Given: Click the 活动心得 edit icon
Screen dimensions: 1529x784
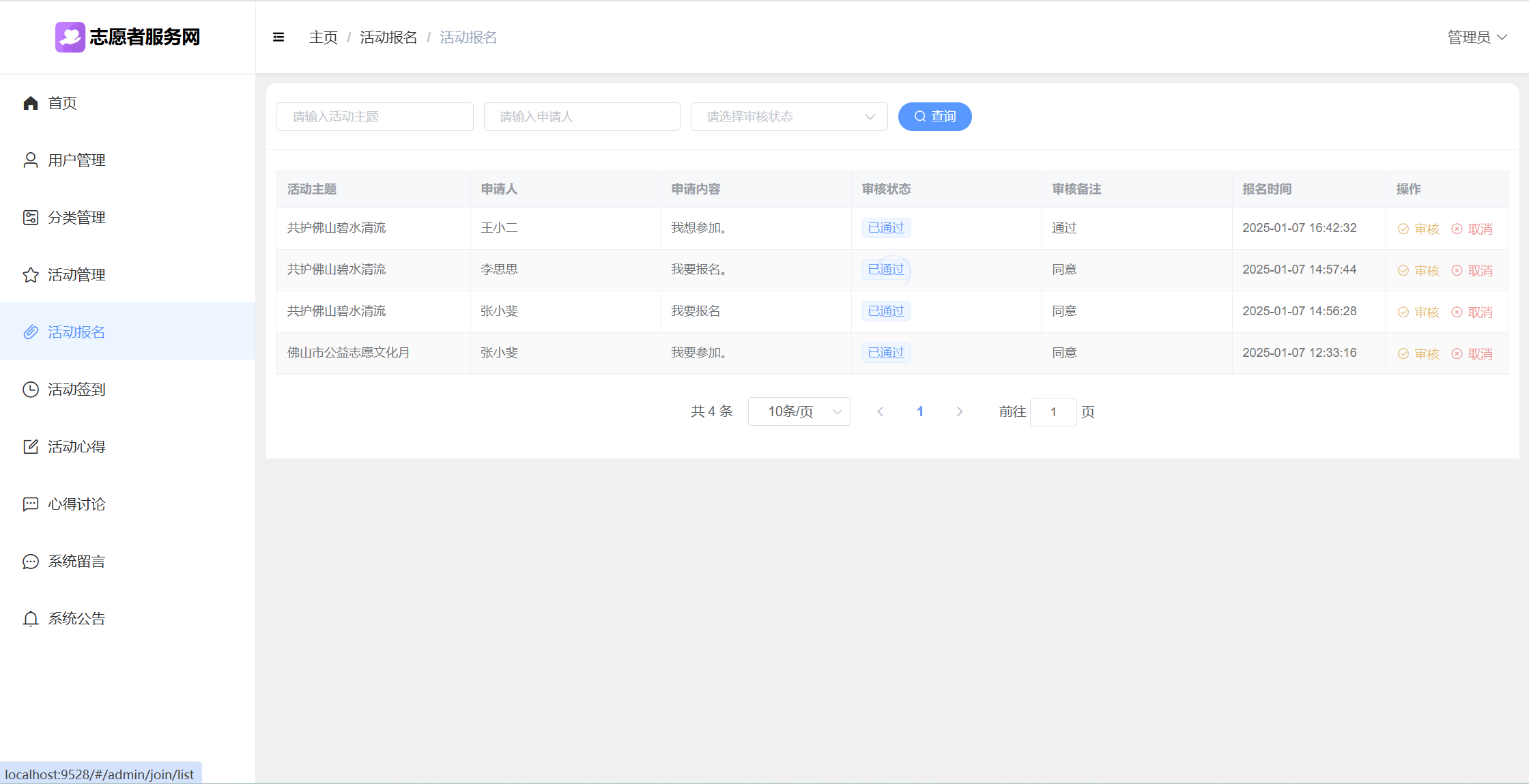Looking at the screenshot, I should point(31,447).
